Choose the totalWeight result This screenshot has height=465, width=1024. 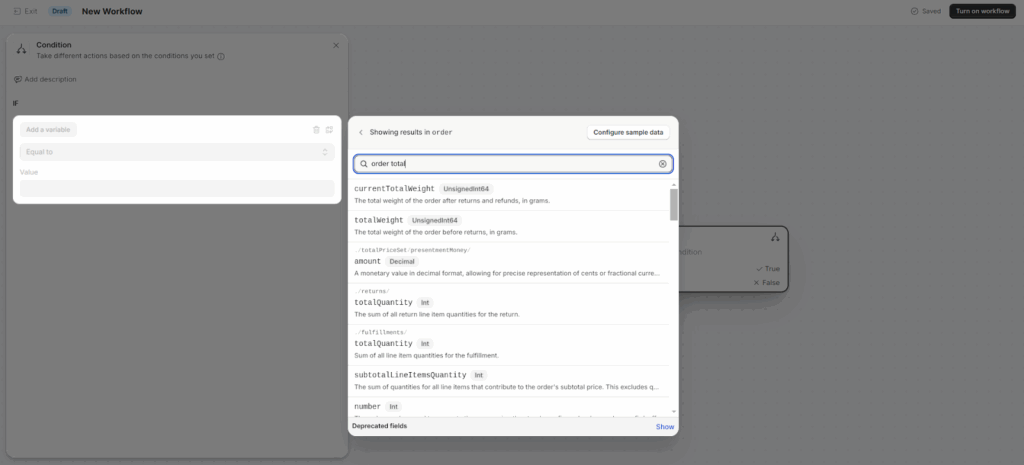pos(379,220)
